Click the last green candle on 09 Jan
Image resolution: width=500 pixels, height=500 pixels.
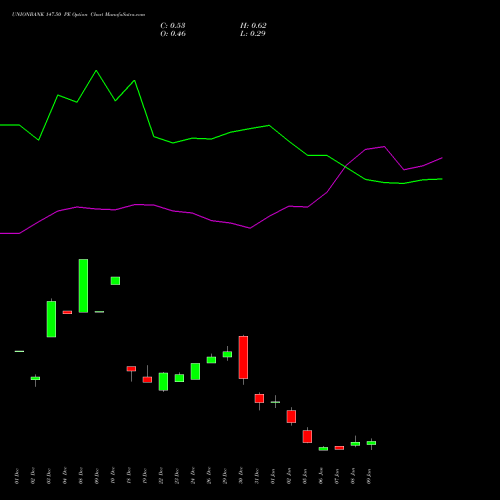click(371, 443)
